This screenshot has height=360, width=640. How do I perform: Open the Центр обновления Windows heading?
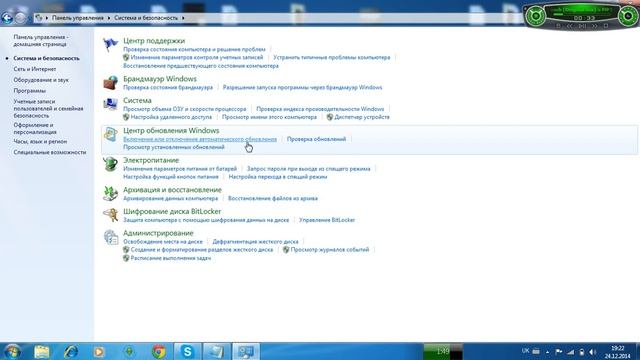coord(171,131)
